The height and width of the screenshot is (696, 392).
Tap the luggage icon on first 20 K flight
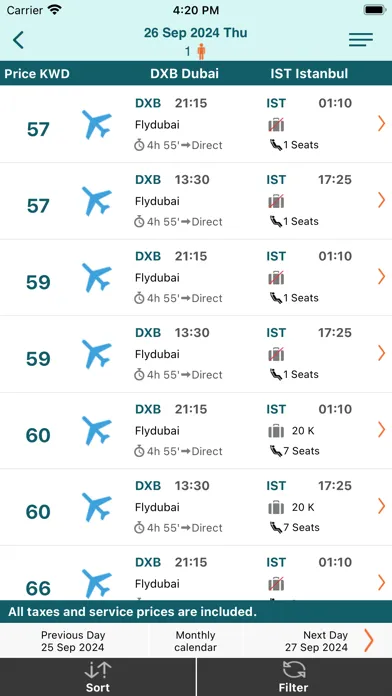pyautogui.click(x=276, y=431)
